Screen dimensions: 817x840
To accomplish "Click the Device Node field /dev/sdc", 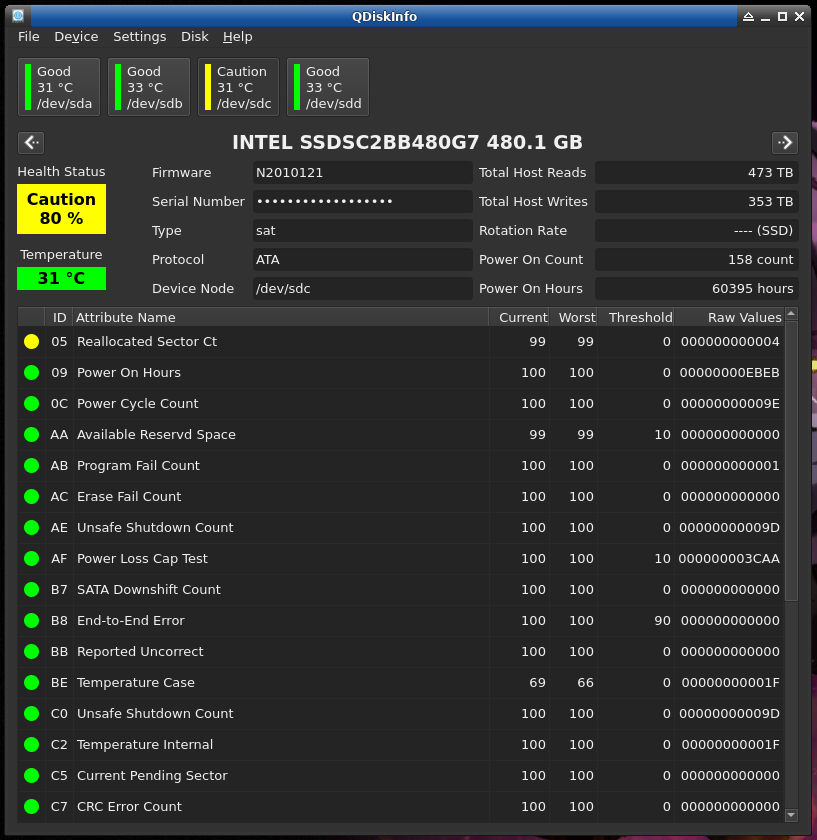I will (363, 288).
